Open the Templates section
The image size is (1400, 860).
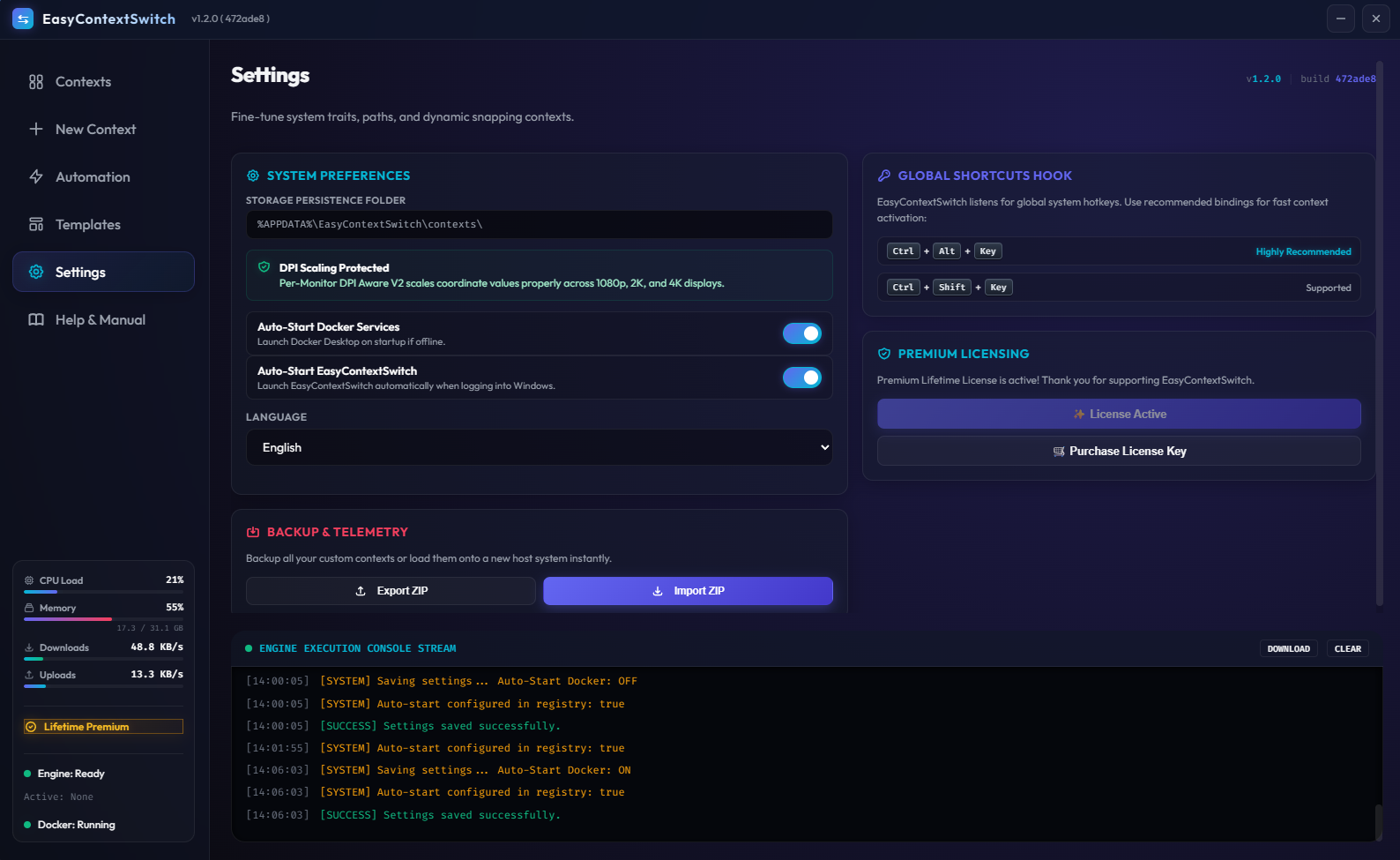pyautogui.click(x=103, y=224)
